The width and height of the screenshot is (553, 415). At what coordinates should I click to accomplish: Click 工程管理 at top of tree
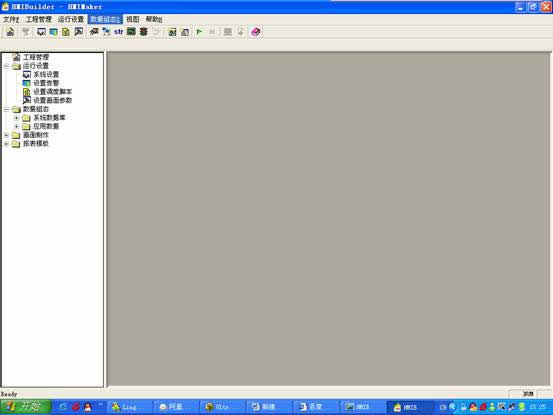[36, 57]
